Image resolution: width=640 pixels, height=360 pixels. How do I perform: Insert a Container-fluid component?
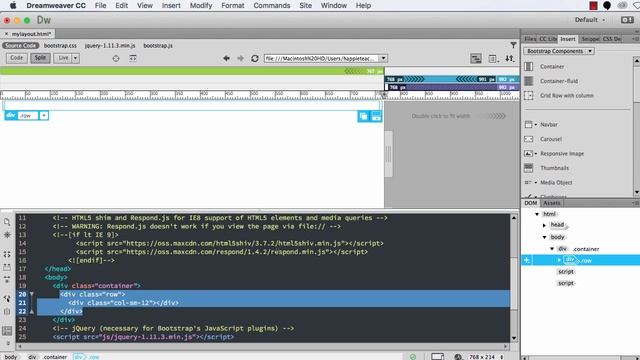pos(558,81)
